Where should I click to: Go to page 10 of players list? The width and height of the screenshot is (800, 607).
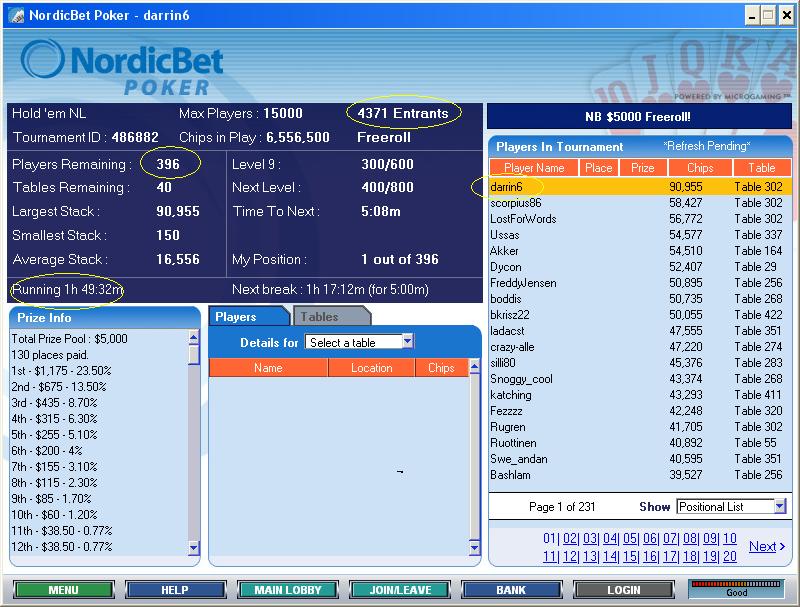[x=730, y=538]
